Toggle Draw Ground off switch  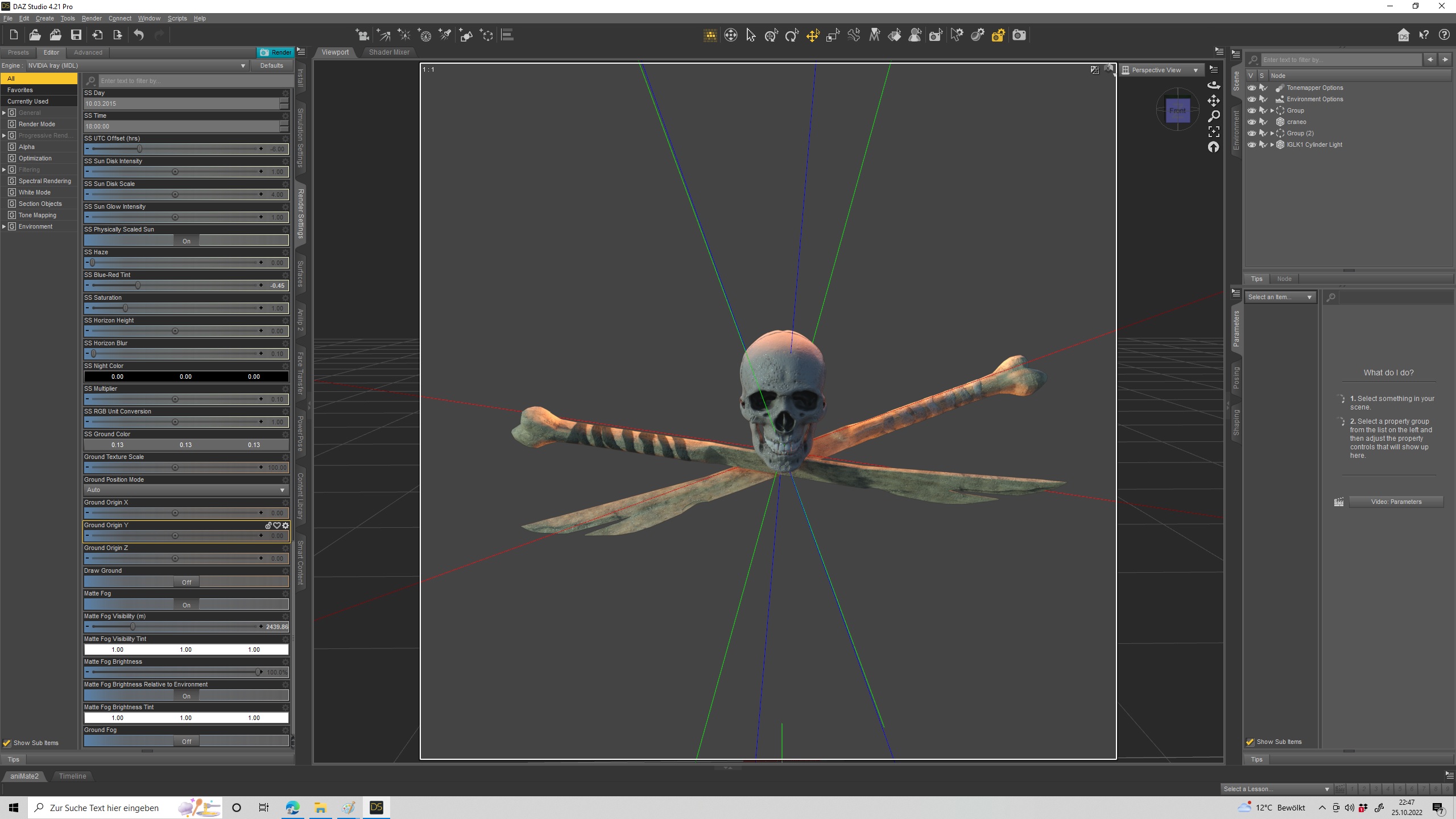click(x=186, y=582)
